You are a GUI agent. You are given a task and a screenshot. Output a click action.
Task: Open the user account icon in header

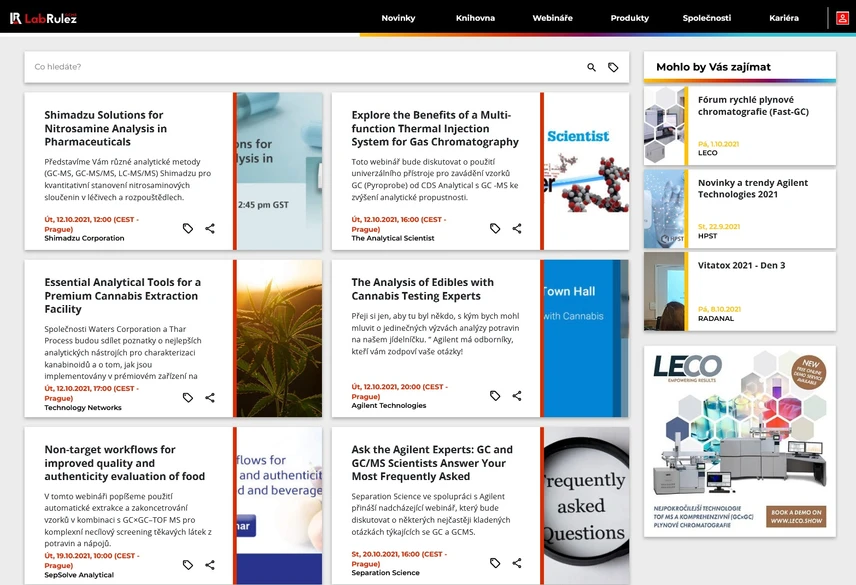pos(842,18)
